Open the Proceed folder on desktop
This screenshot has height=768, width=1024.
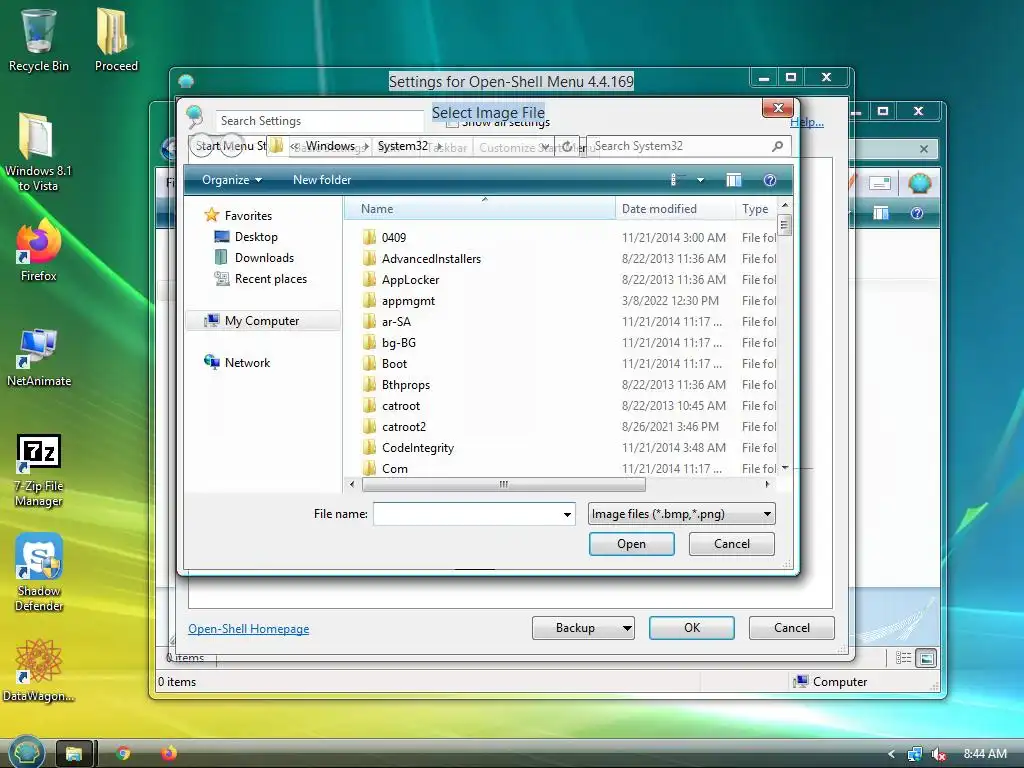116,39
